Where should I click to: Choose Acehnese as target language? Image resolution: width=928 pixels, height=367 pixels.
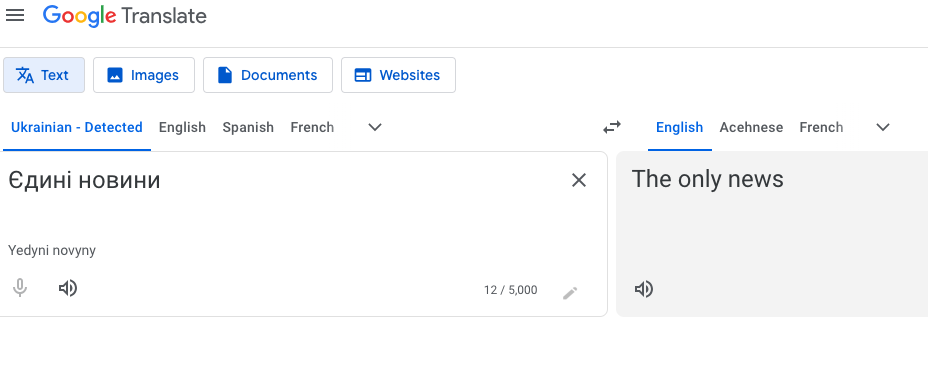point(751,127)
